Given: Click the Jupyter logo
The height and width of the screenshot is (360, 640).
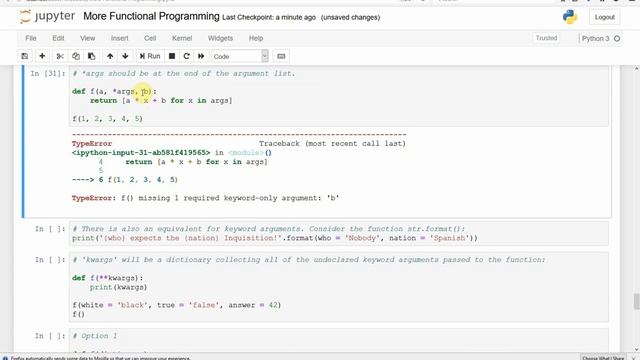Looking at the screenshot, I should point(47,16).
